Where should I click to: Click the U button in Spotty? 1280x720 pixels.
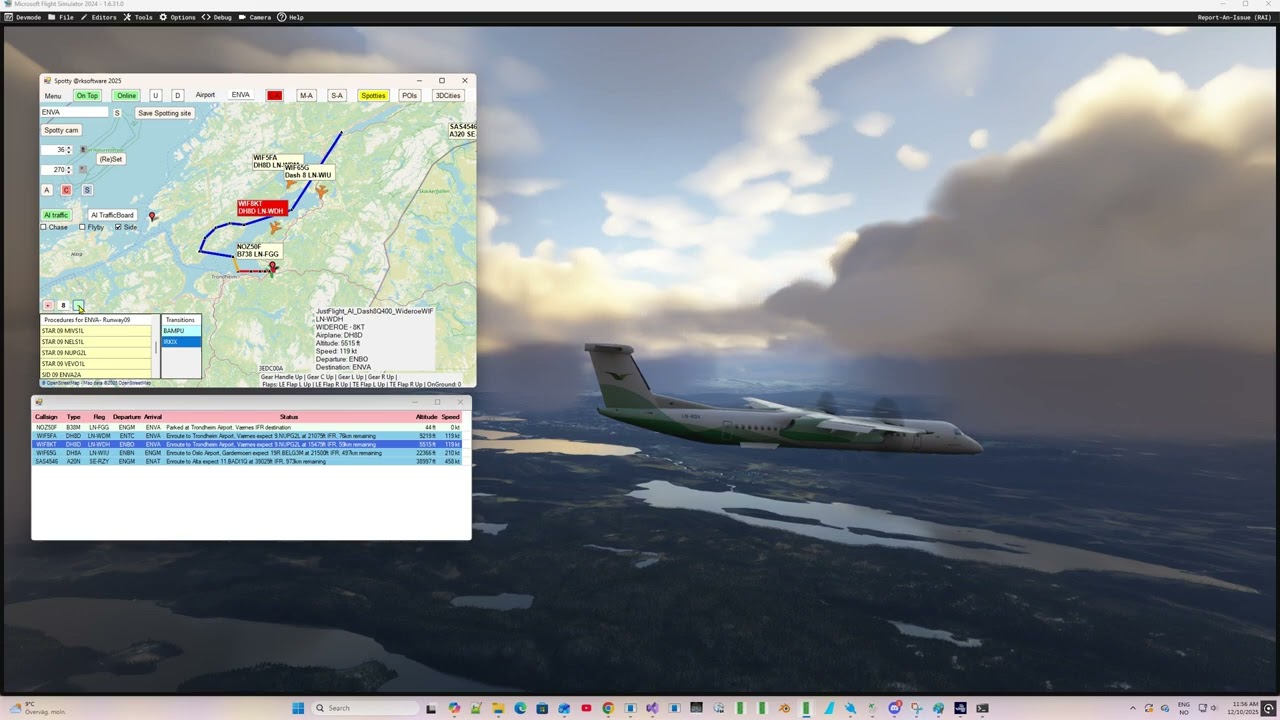(155, 96)
